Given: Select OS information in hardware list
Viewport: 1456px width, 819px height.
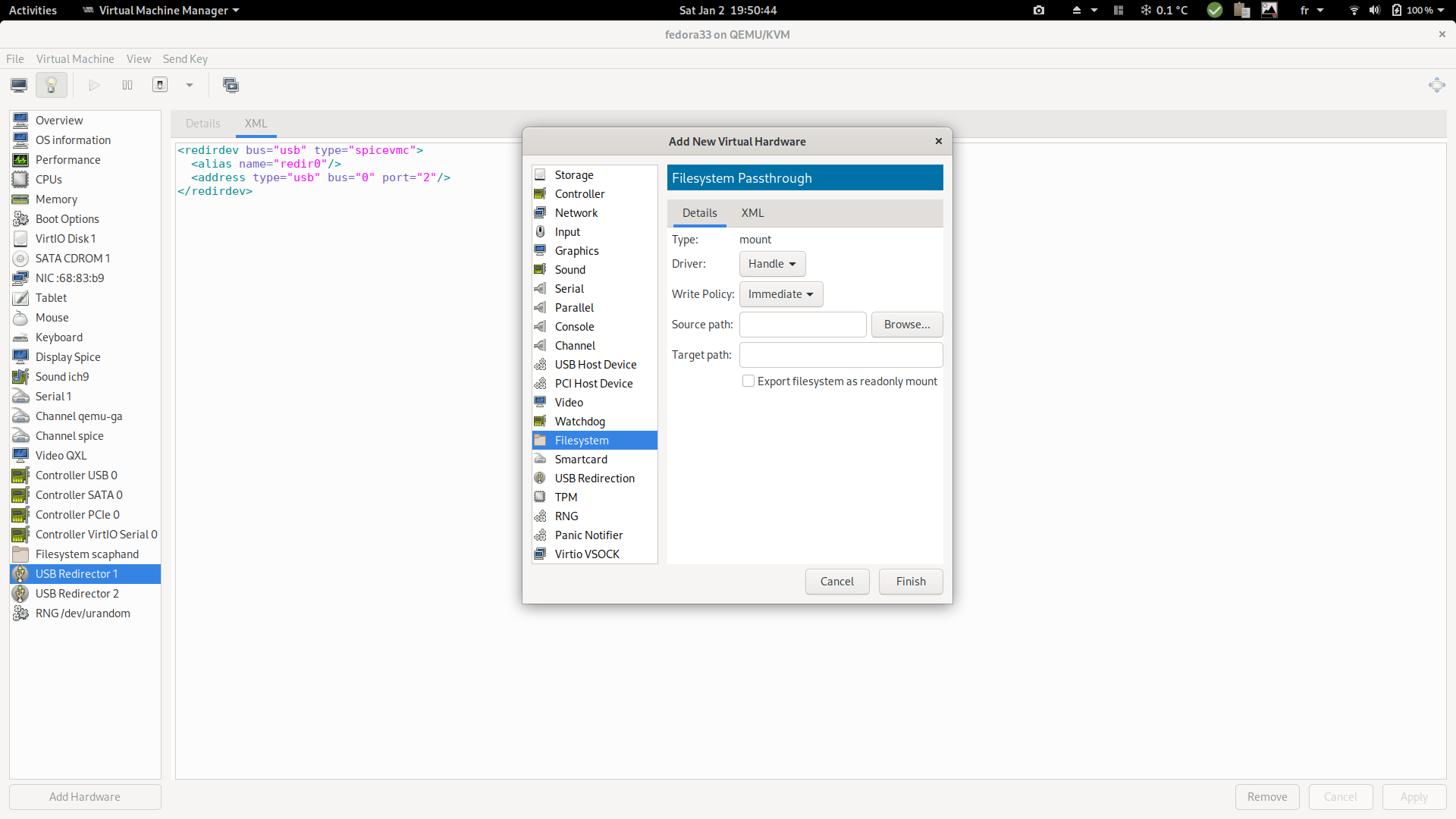Looking at the screenshot, I should pos(85,140).
